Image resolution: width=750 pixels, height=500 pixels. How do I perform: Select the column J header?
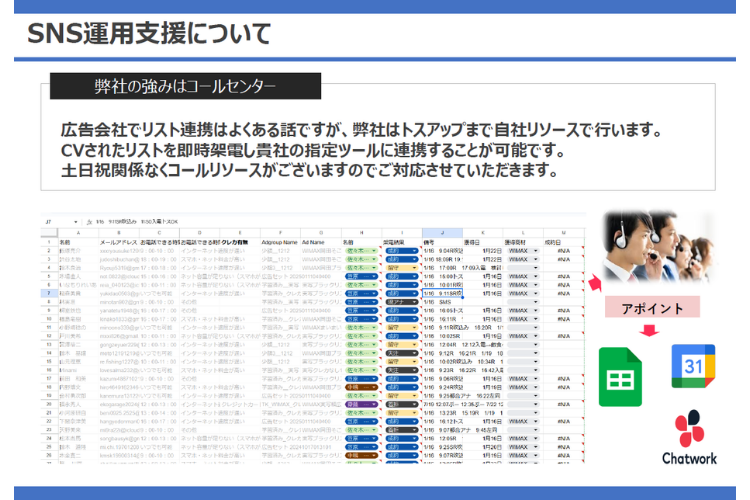pos(441,233)
